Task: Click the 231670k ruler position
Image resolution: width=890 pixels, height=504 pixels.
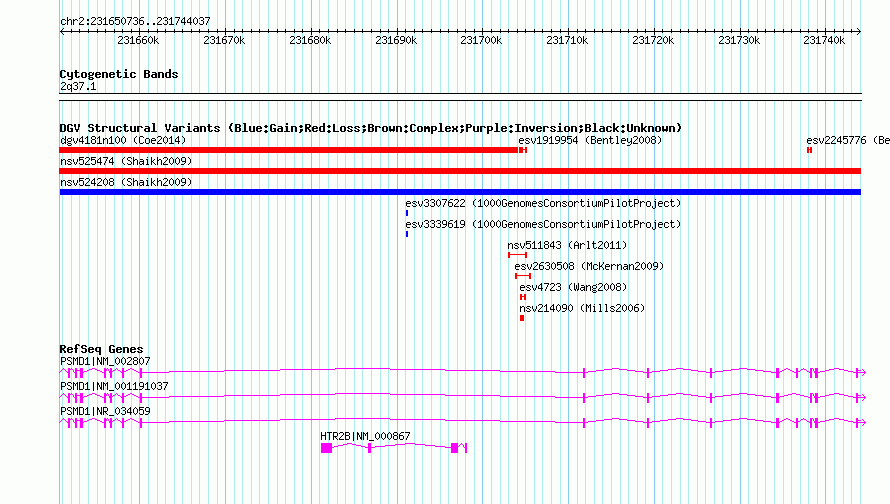Action: (224, 40)
